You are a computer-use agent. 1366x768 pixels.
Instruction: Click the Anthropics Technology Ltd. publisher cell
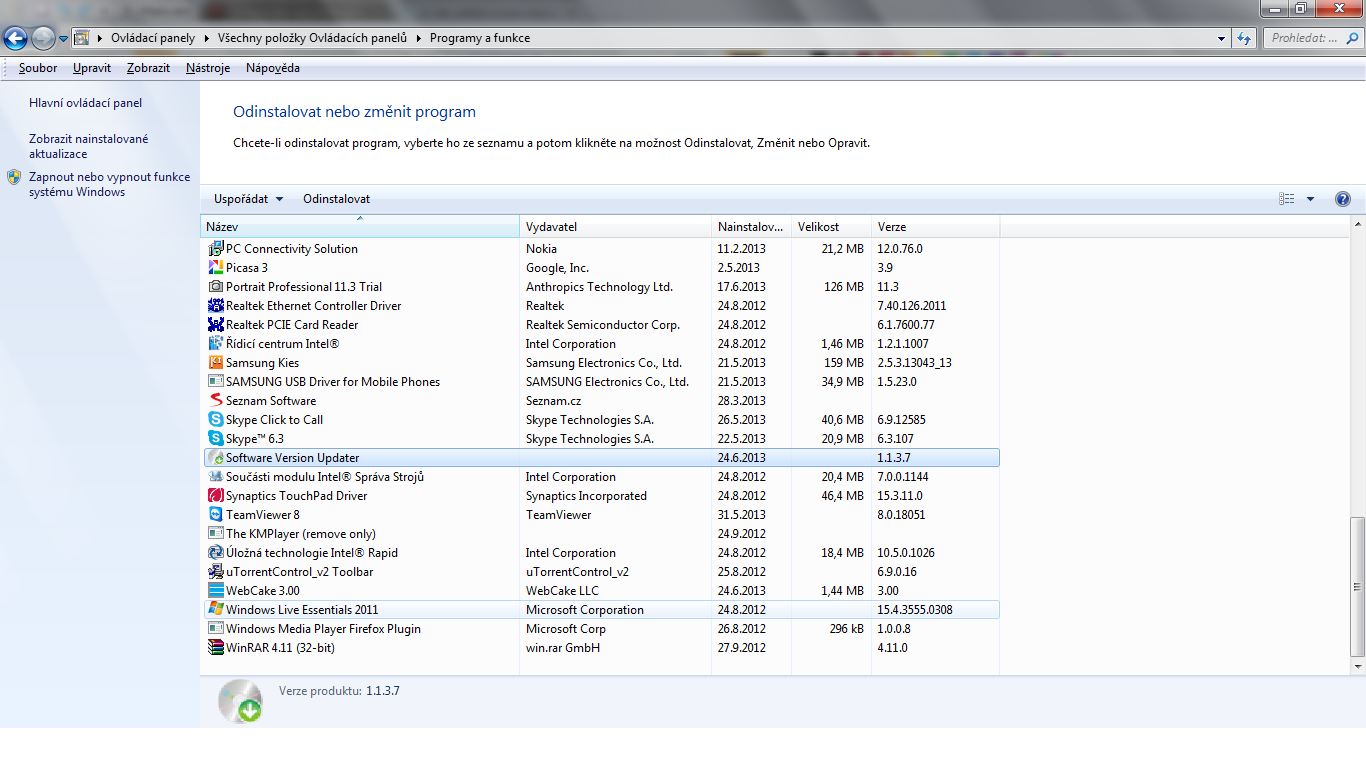pyautogui.click(x=599, y=287)
